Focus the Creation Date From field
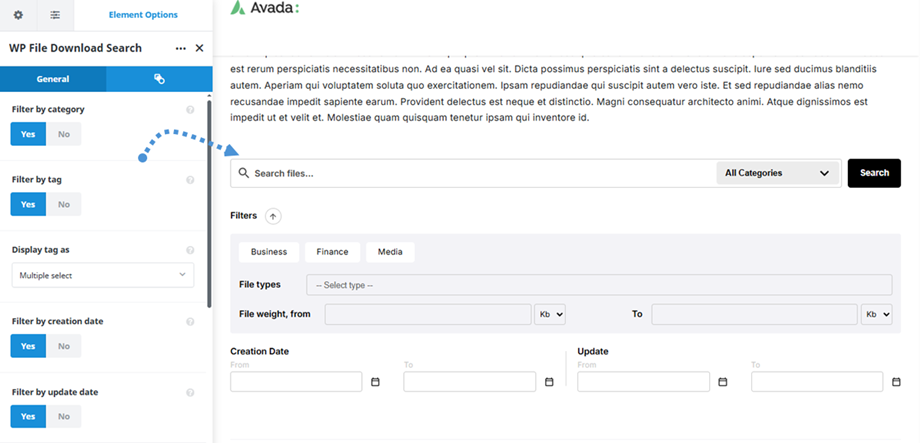 pos(296,381)
